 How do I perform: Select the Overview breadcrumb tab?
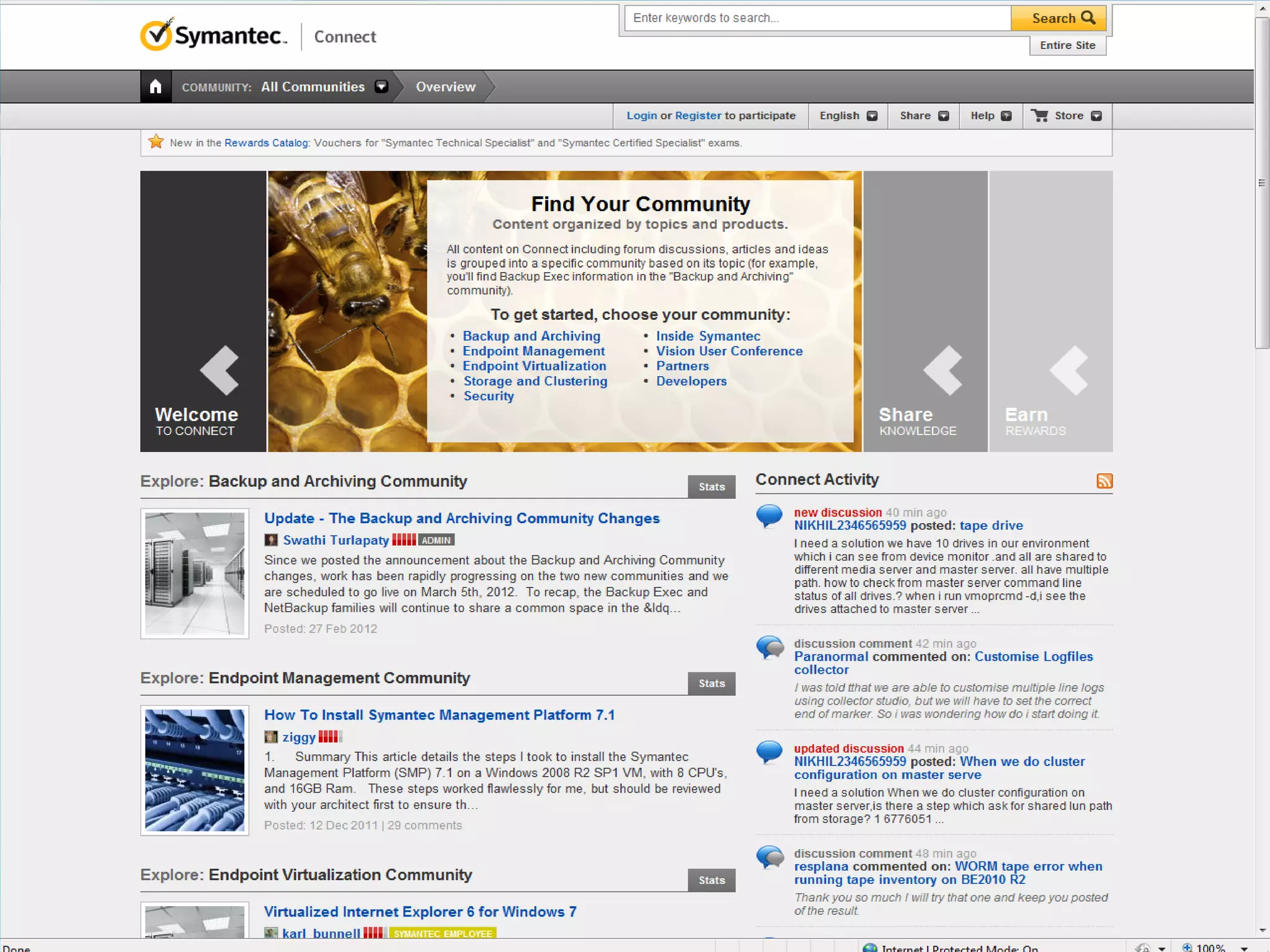click(x=445, y=87)
